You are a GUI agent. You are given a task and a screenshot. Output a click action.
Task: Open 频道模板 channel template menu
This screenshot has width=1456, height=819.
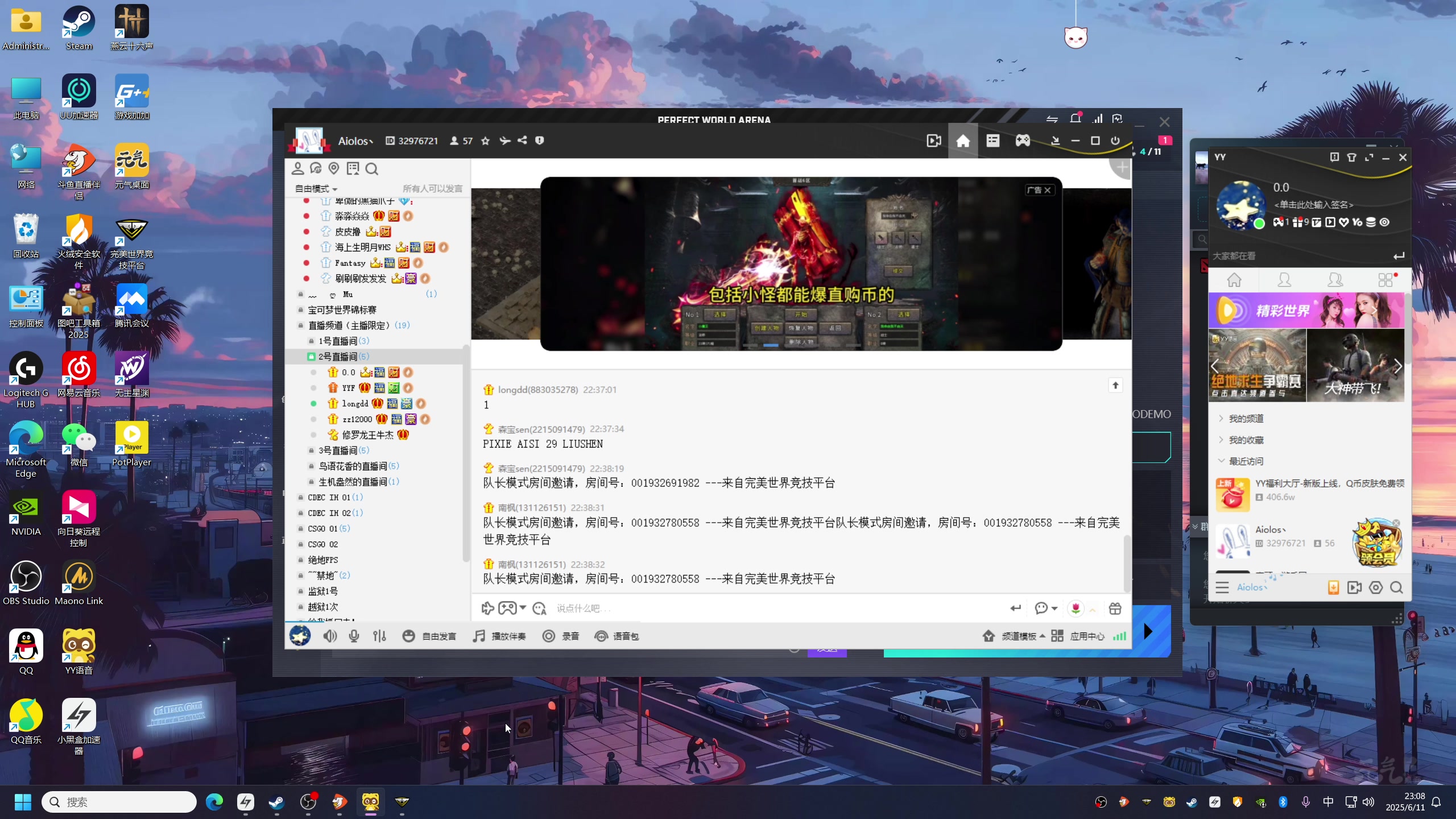click(1014, 636)
